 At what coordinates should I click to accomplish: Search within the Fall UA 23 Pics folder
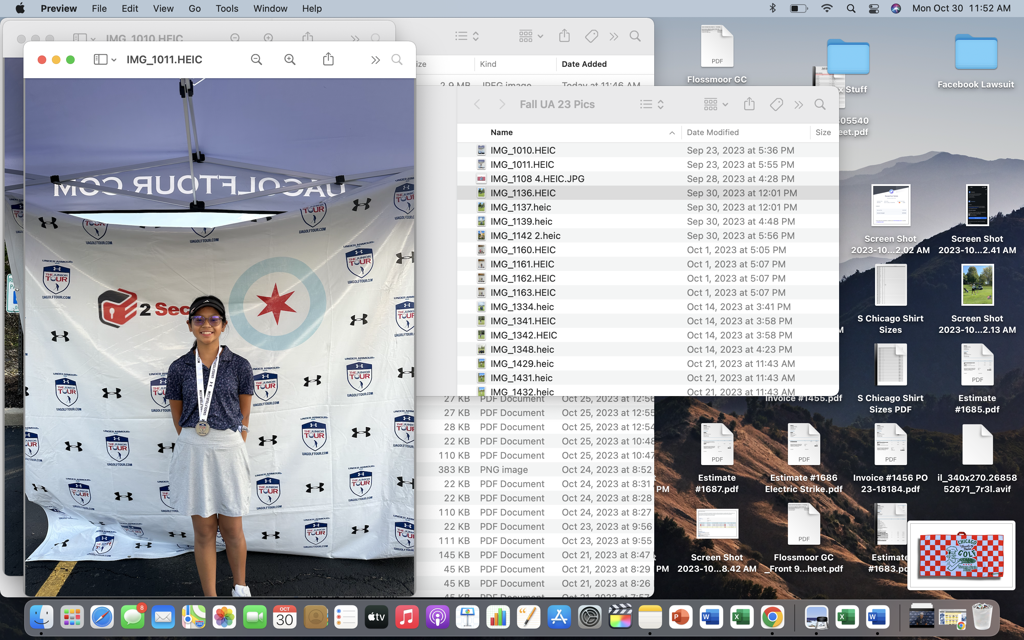(x=820, y=104)
